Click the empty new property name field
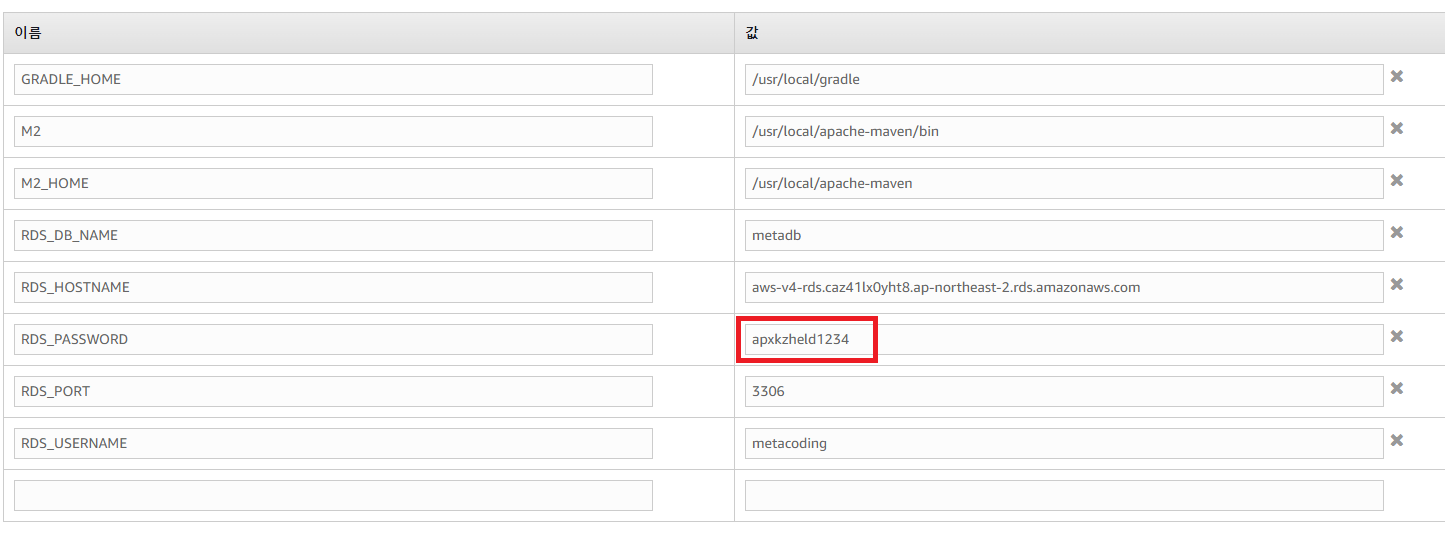 pos(333,495)
